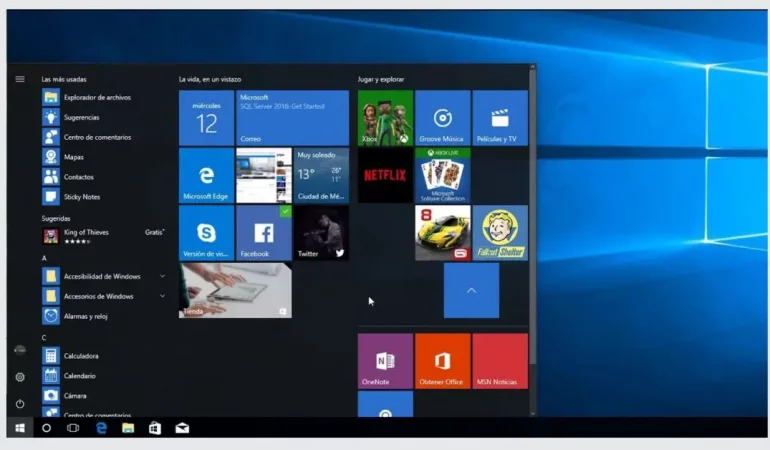Open the MSN Noticias tile
The image size is (770, 450).
click(500, 361)
